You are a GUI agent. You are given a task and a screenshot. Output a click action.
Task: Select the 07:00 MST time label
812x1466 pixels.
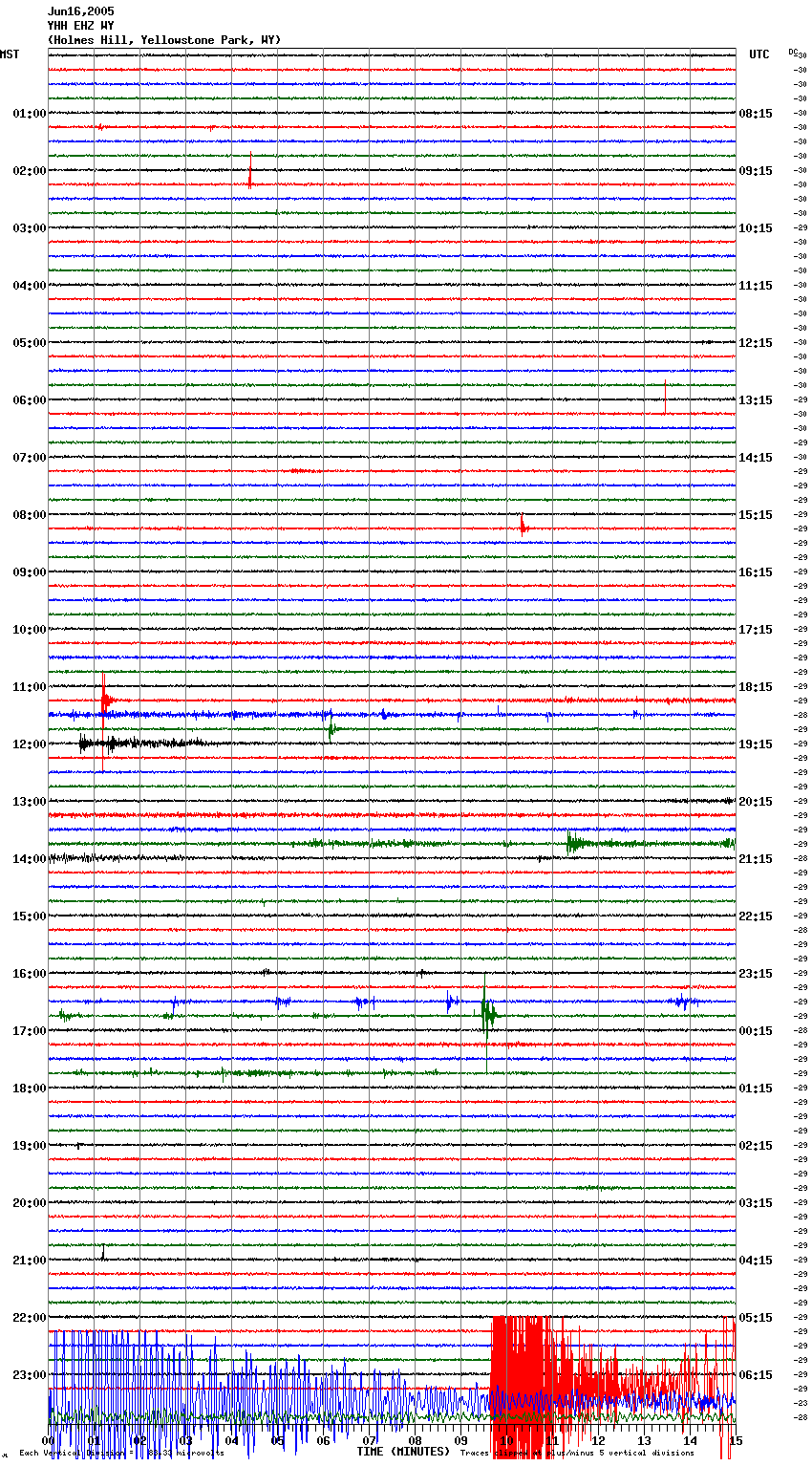(x=30, y=458)
